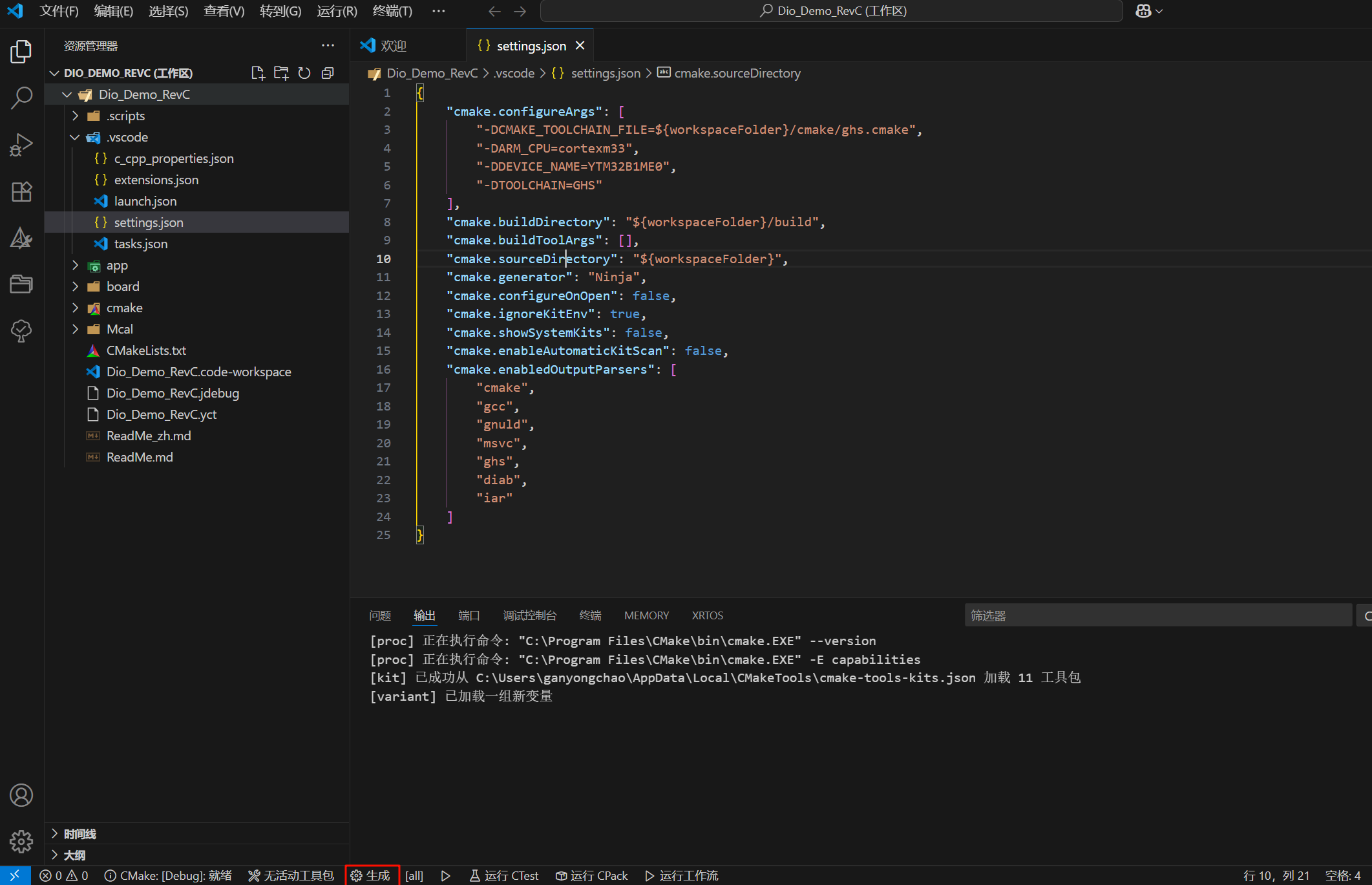
Task: Open the Explorer view in activity bar
Action: [21, 52]
